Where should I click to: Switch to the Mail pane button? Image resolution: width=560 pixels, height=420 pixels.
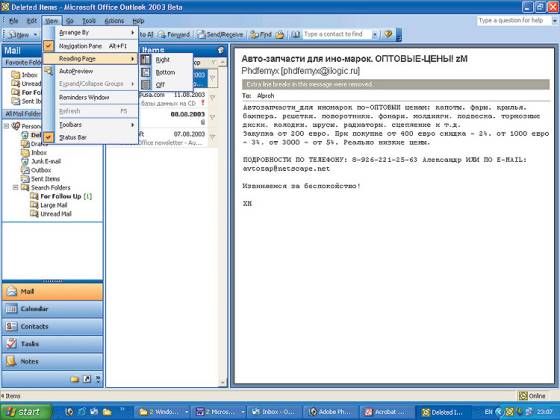point(52,292)
